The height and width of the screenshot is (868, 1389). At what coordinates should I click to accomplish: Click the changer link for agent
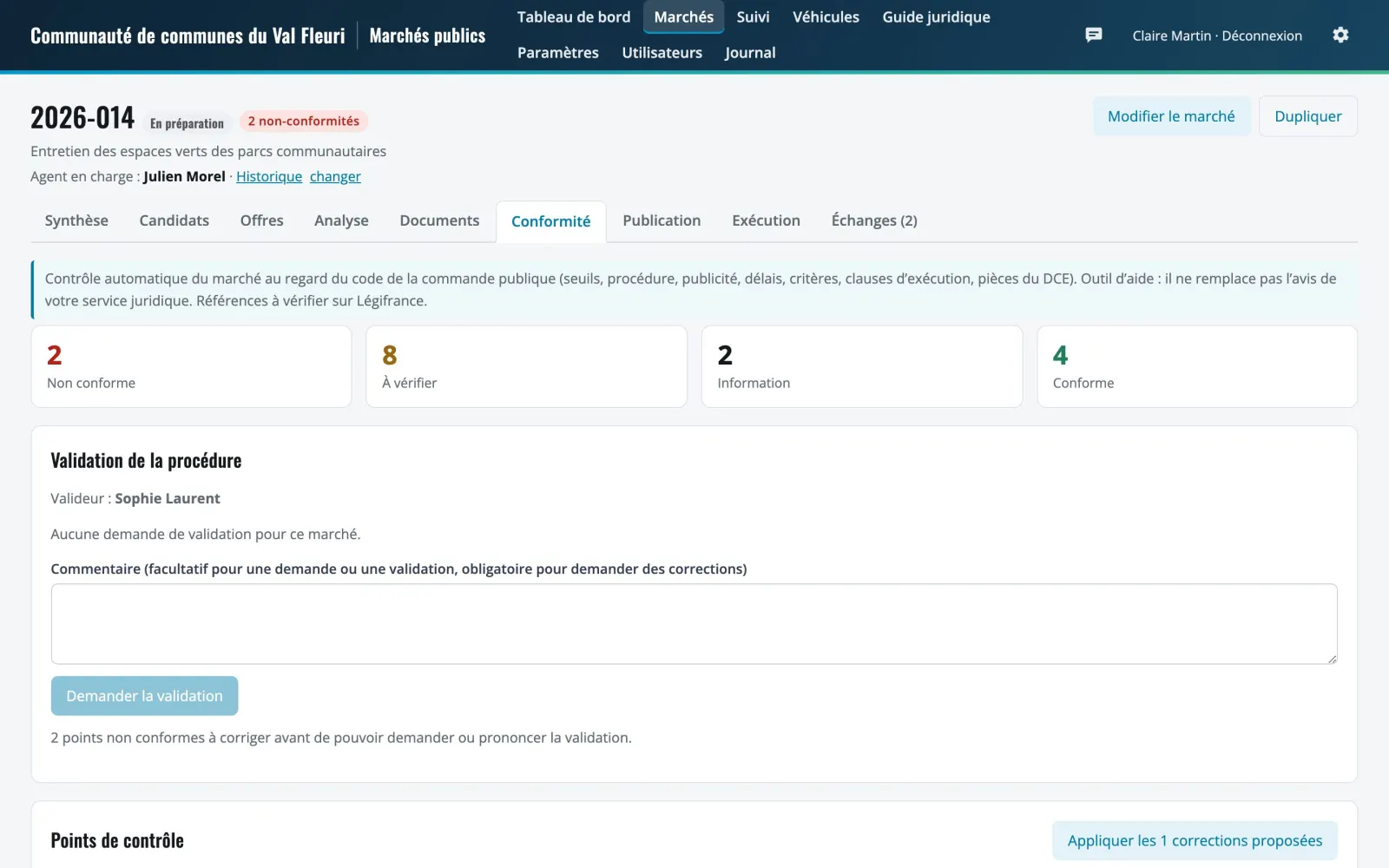335,176
